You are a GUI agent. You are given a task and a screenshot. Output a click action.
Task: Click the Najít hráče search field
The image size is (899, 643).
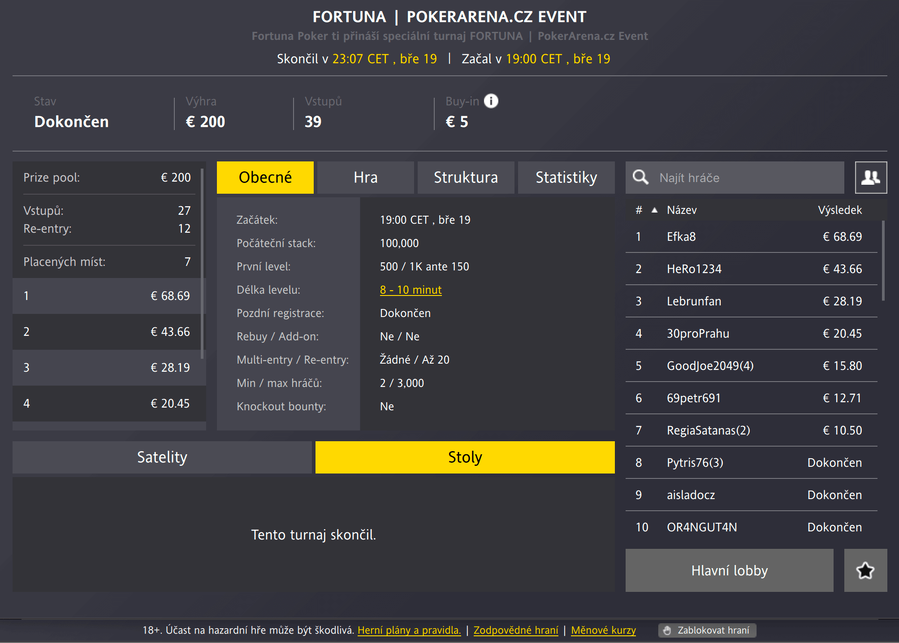click(734, 177)
